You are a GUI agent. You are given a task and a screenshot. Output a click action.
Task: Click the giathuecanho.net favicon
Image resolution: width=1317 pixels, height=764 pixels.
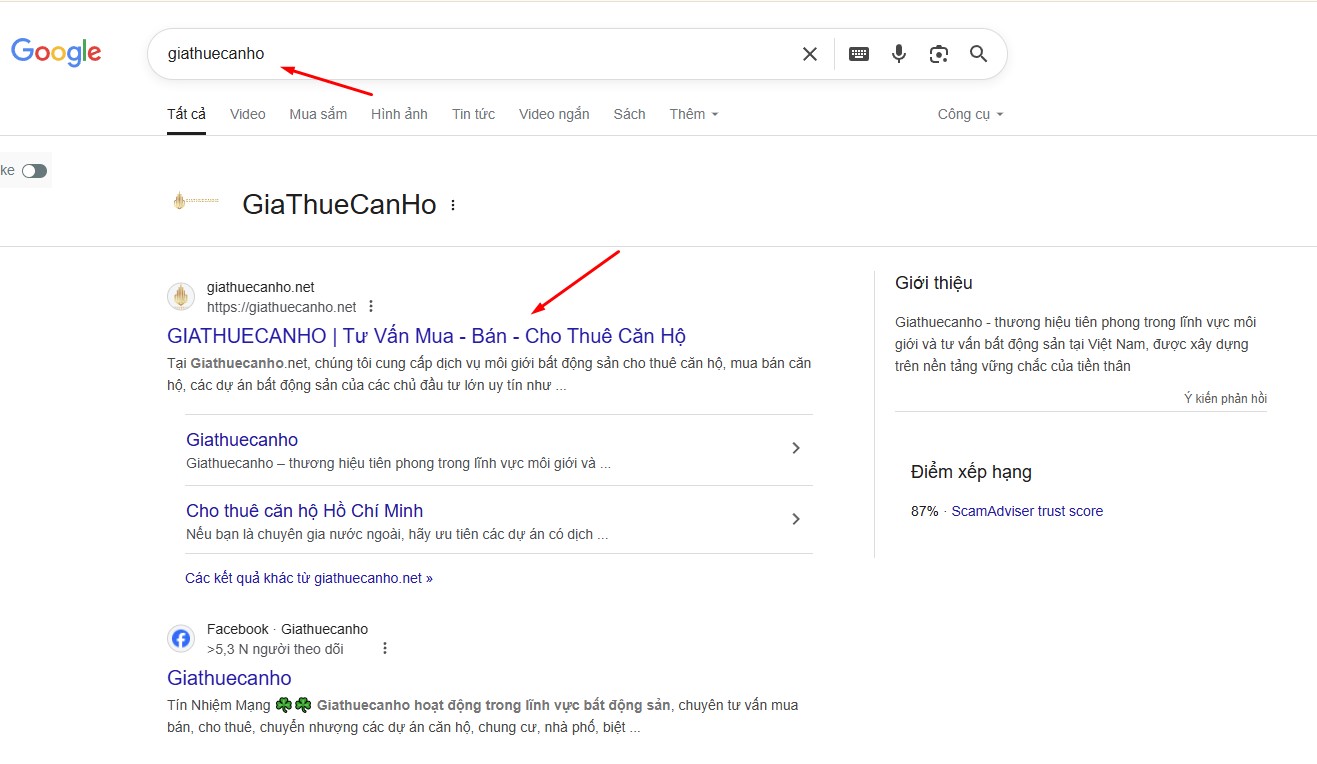pos(181,296)
